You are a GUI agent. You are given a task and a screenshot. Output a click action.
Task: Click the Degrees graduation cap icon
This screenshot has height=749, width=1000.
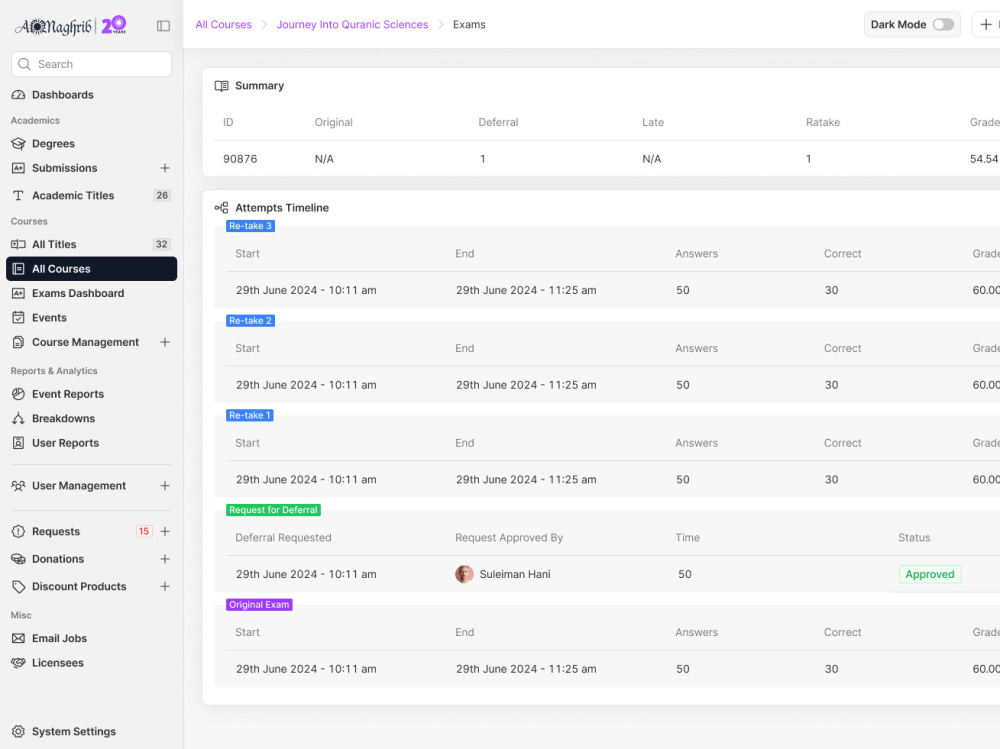tap(18, 144)
